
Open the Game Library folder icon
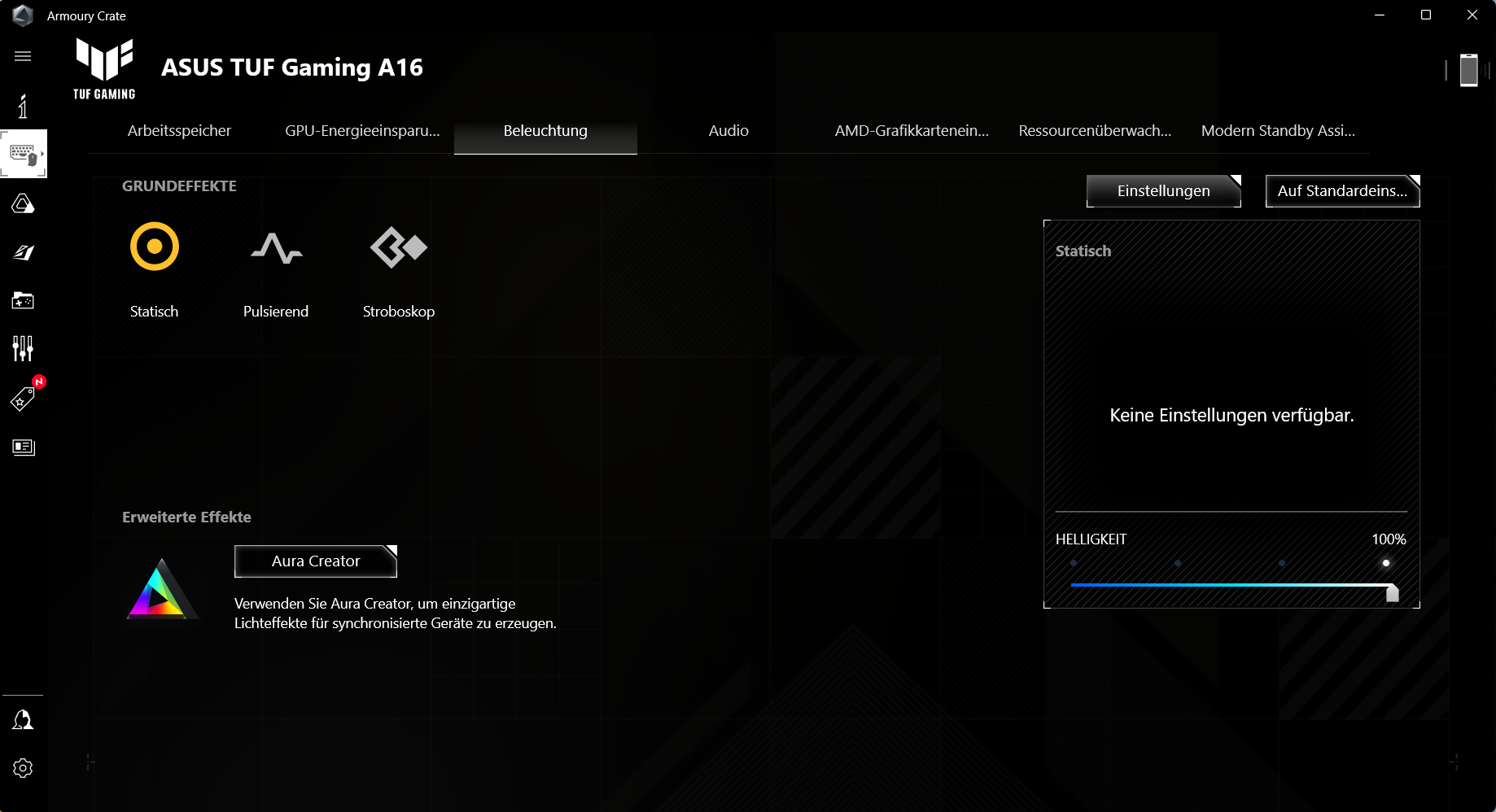(x=23, y=301)
